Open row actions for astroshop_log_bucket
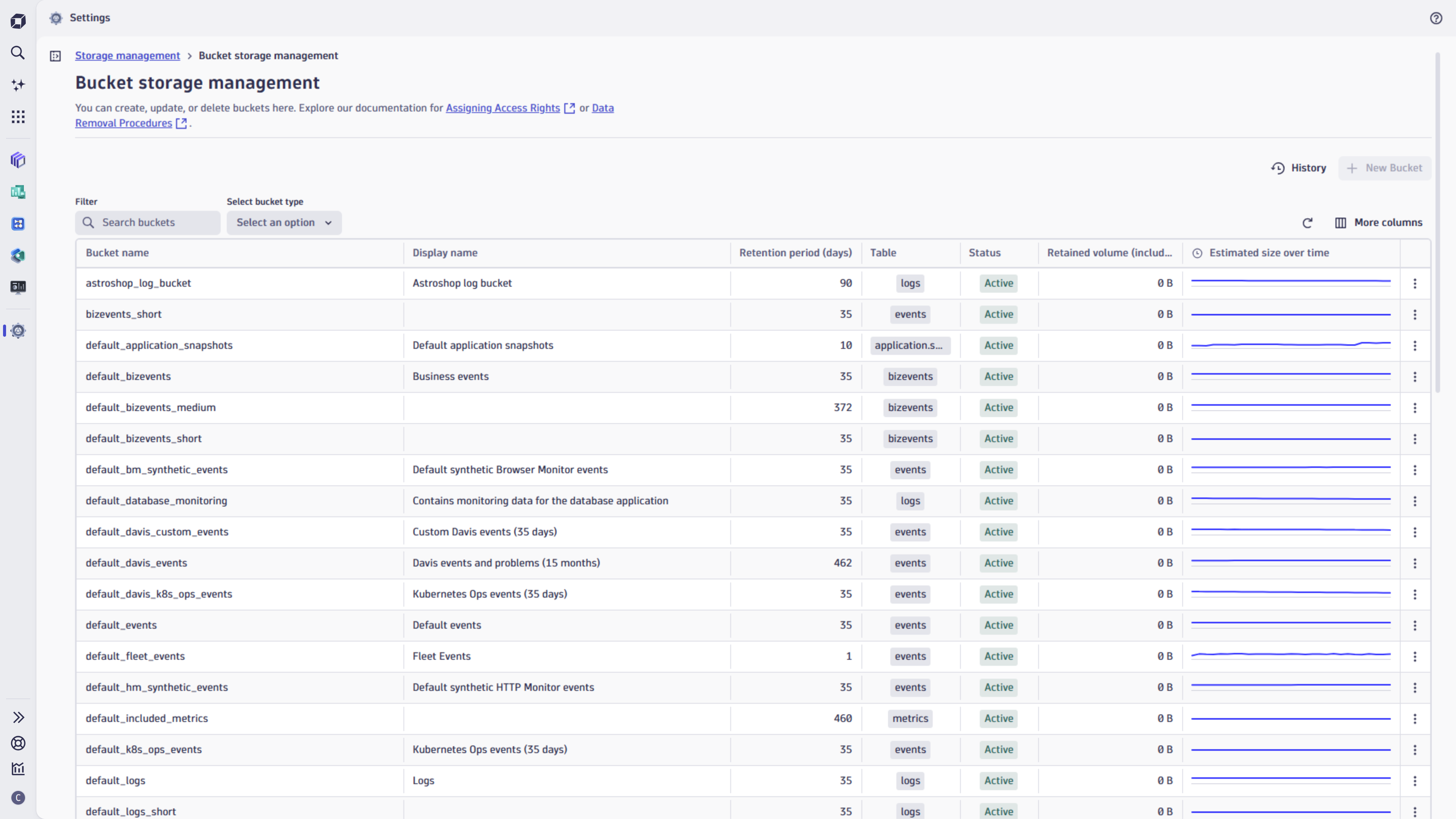The image size is (1456, 819). coord(1415,283)
